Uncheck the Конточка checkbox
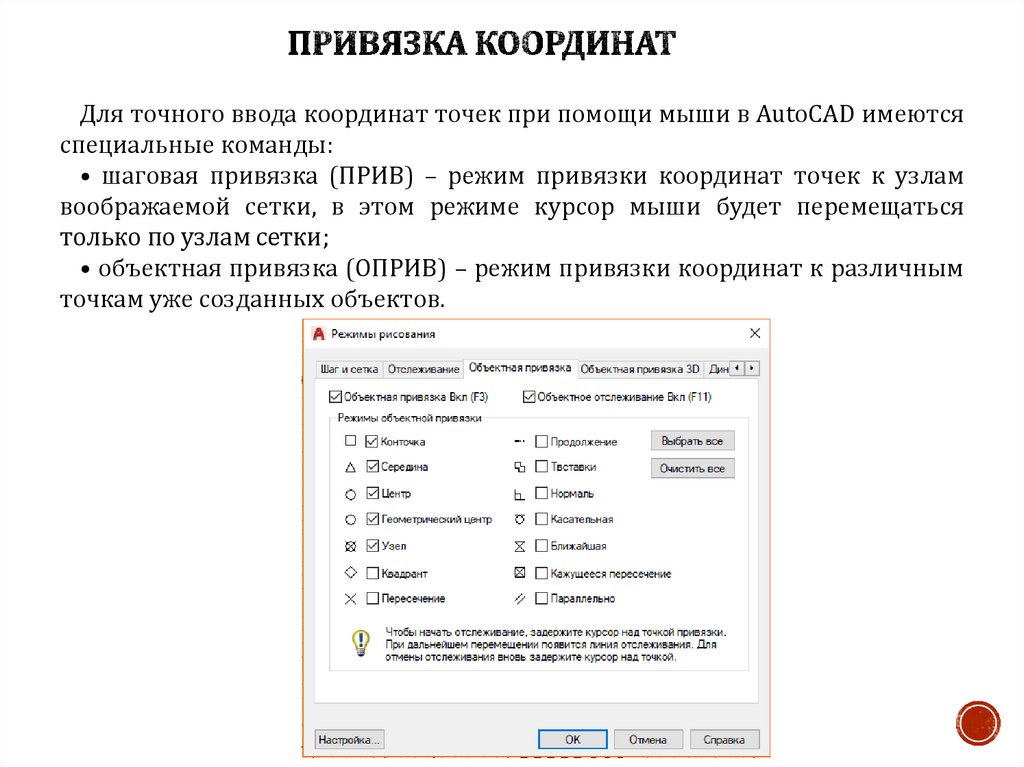 372,441
